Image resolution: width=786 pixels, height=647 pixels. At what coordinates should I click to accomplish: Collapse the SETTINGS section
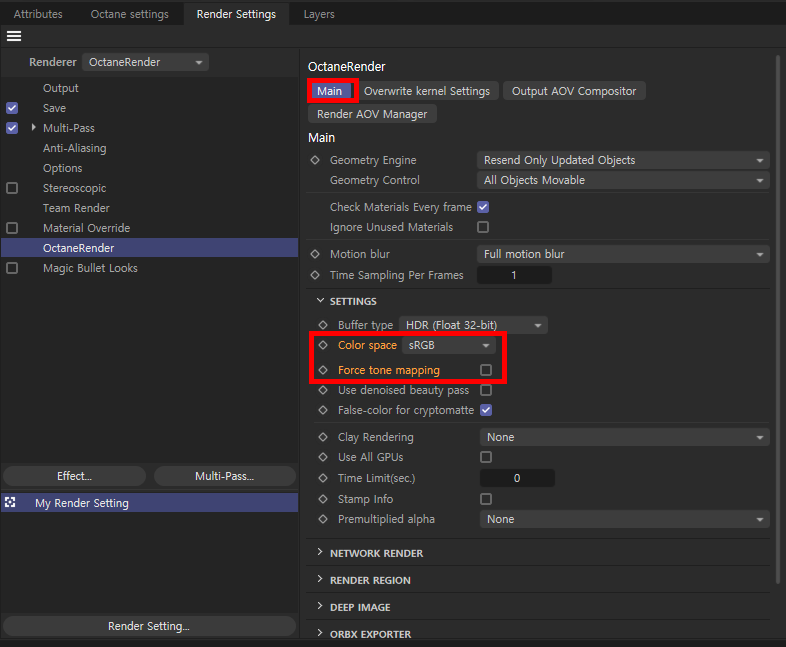pos(320,301)
